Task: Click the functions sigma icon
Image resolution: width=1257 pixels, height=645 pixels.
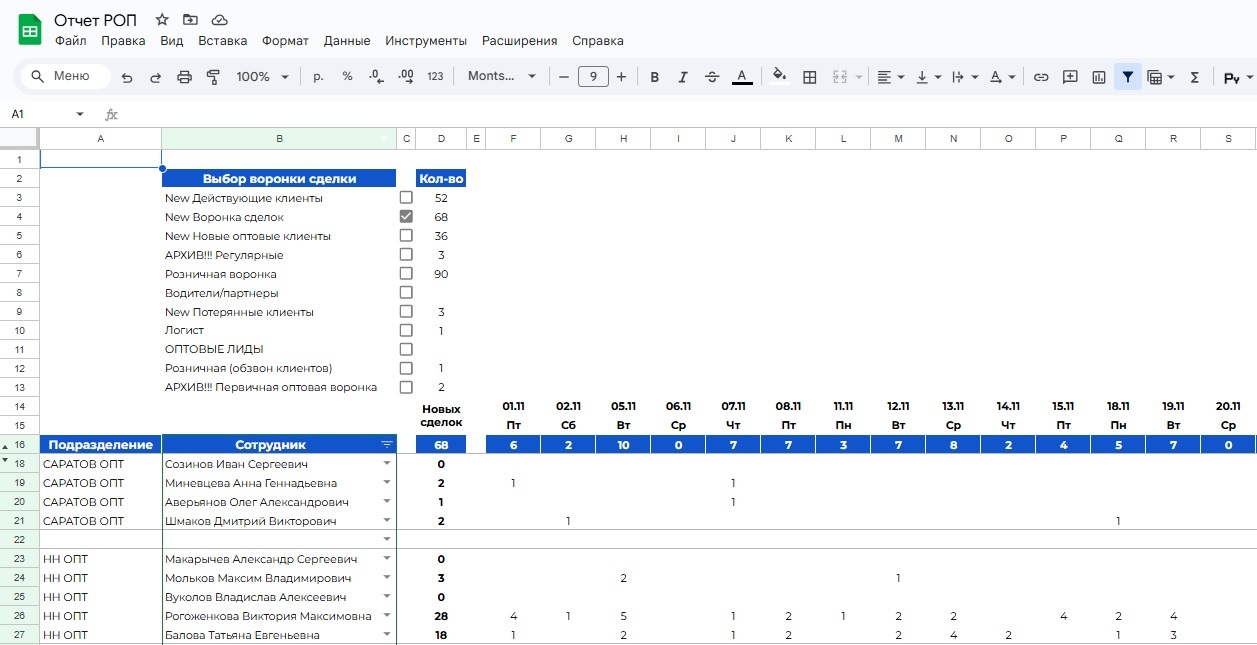Action: (x=1194, y=77)
